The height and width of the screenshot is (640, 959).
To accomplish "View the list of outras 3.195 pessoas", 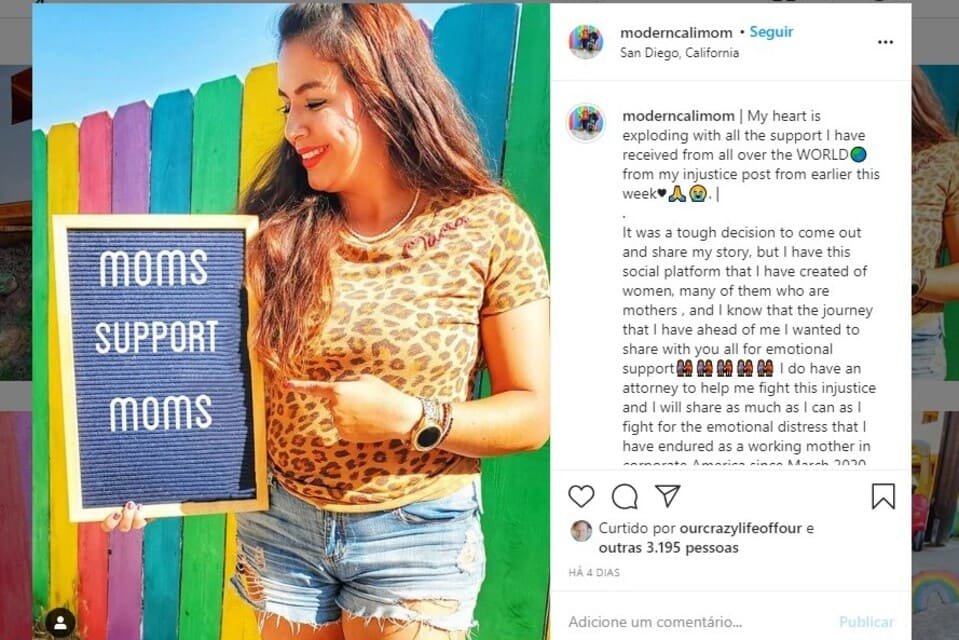I will [668, 548].
